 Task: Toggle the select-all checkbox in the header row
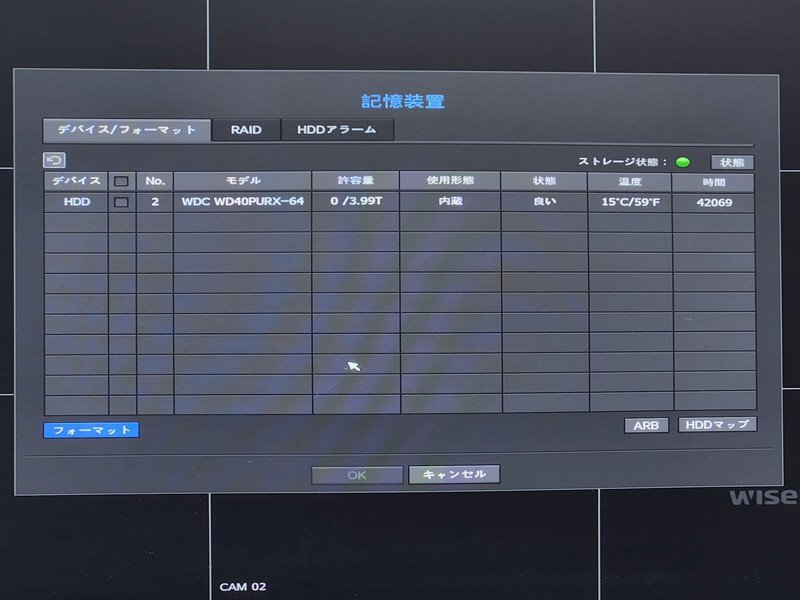pos(122,180)
